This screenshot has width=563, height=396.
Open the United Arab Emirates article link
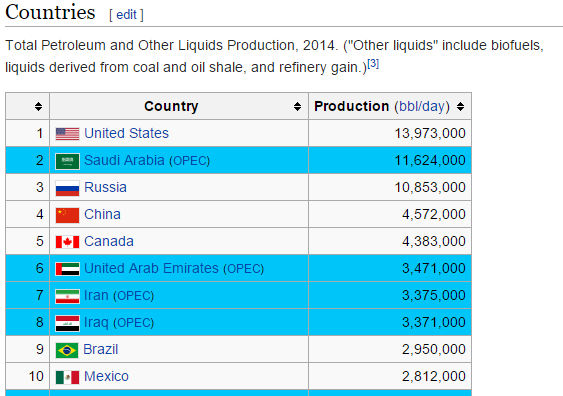point(152,268)
